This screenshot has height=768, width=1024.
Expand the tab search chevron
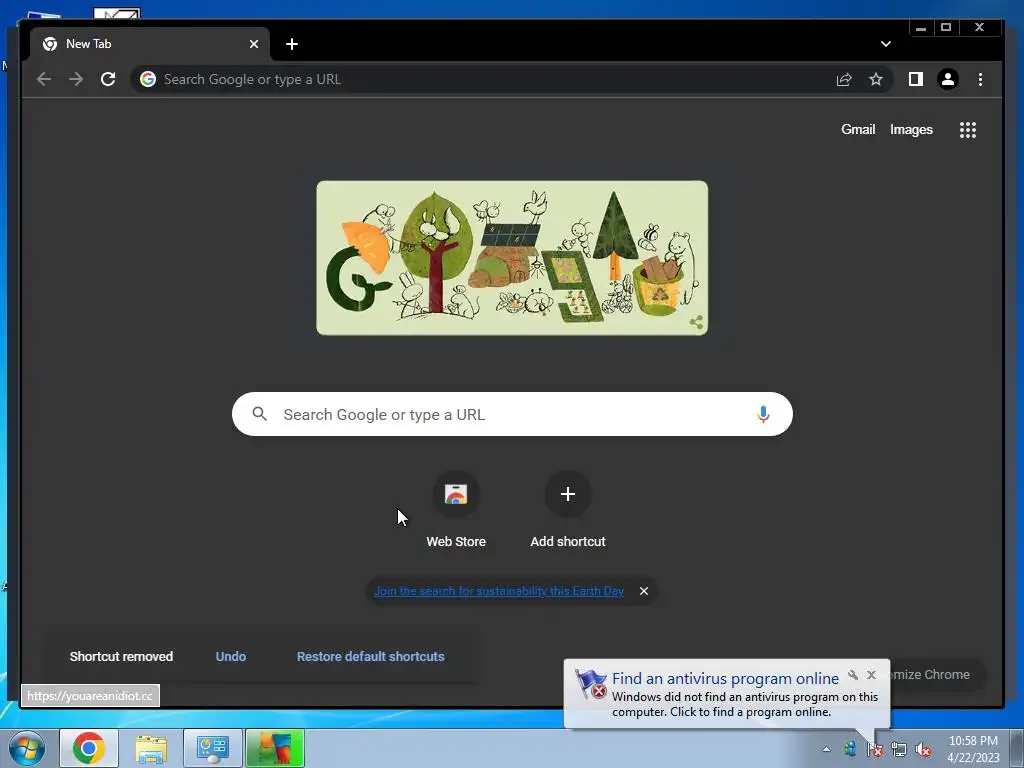click(886, 44)
